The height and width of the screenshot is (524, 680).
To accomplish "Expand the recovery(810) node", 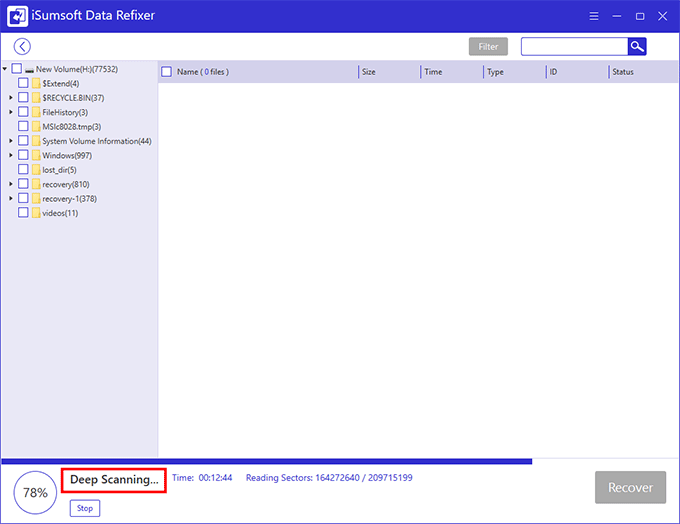I will (11, 184).
